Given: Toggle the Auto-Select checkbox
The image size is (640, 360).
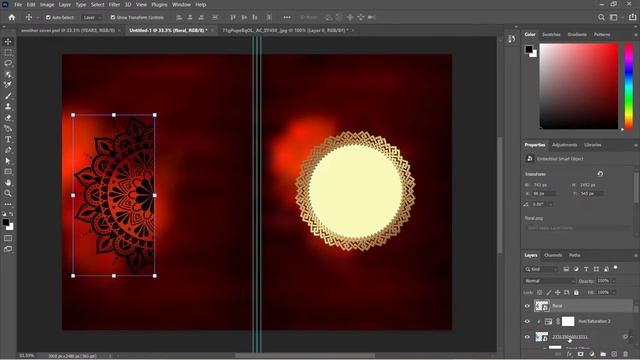Looking at the screenshot, I should (48, 18).
